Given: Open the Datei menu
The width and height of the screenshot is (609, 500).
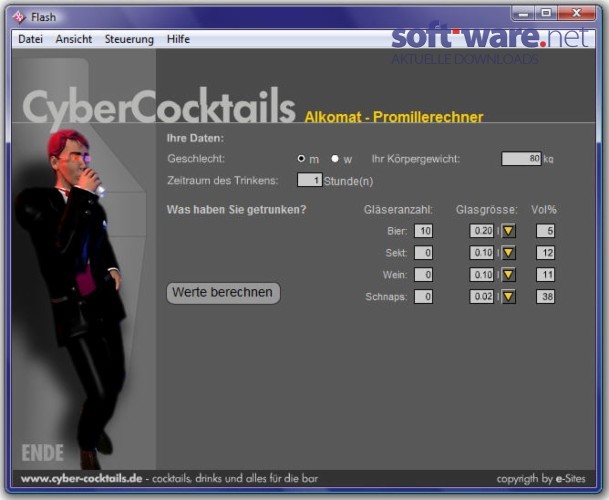Looking at the screenshot, I should point(30,39).
